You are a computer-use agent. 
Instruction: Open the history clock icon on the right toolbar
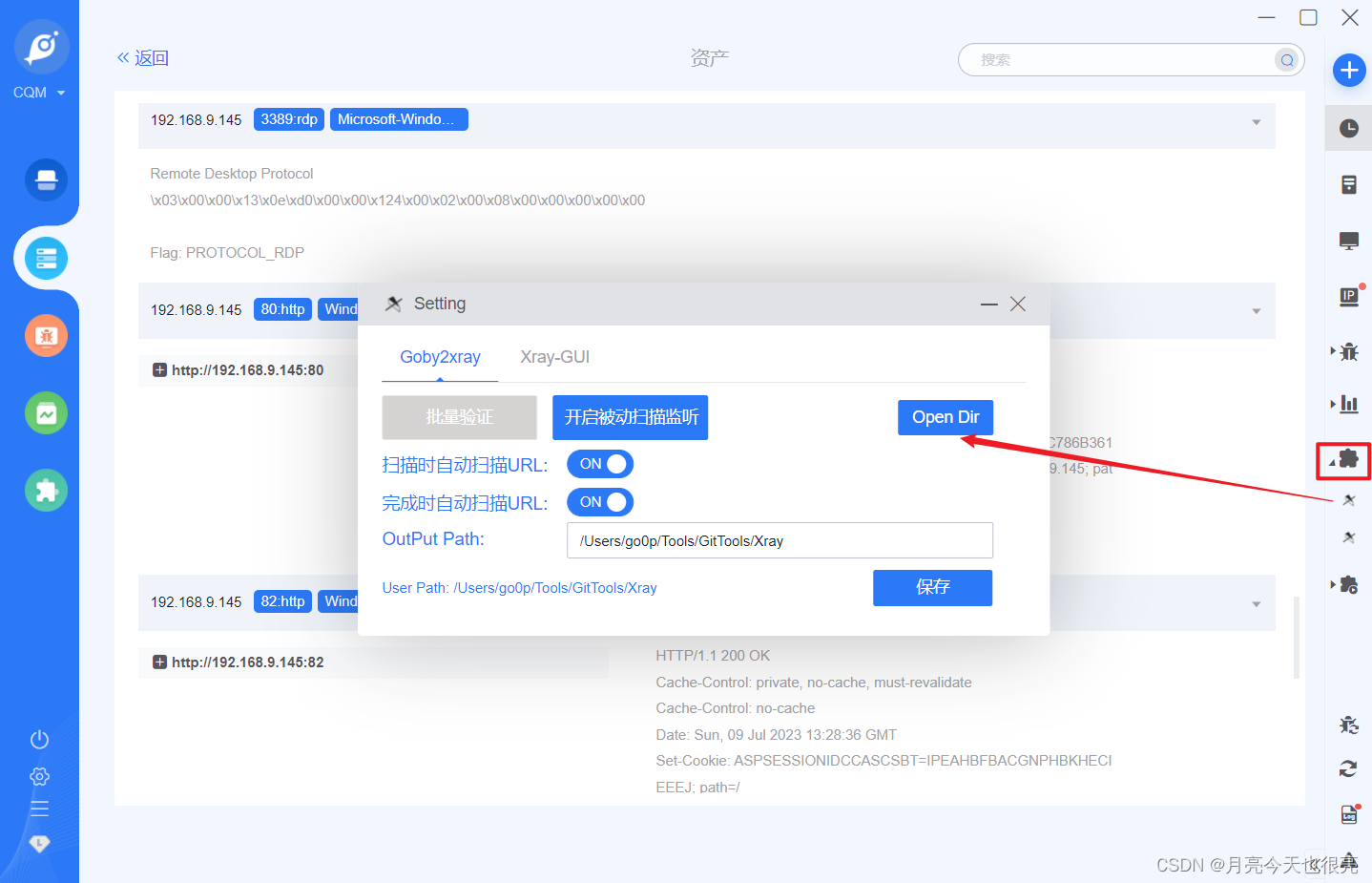1349,128
